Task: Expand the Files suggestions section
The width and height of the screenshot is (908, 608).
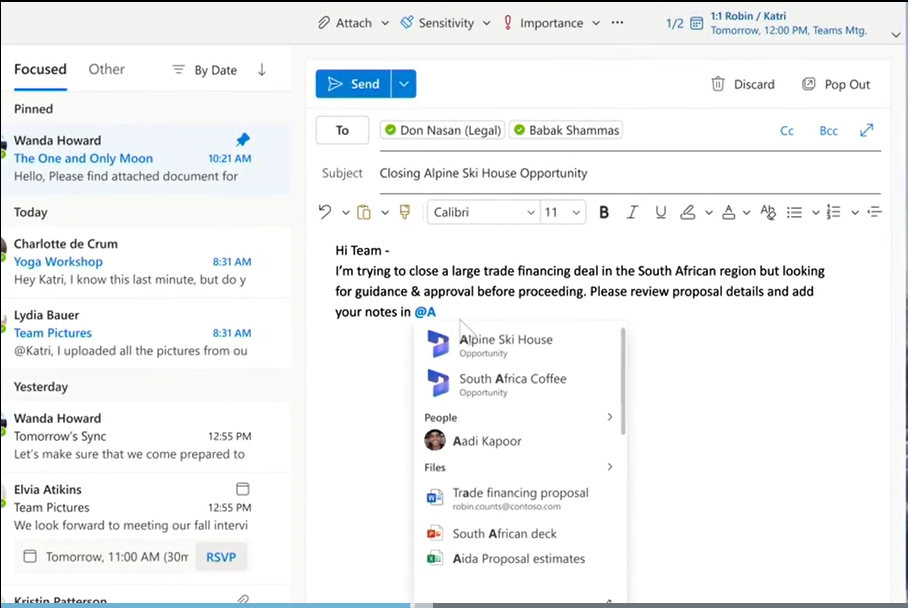Action: pyautogui.click(x=610, y=467)
